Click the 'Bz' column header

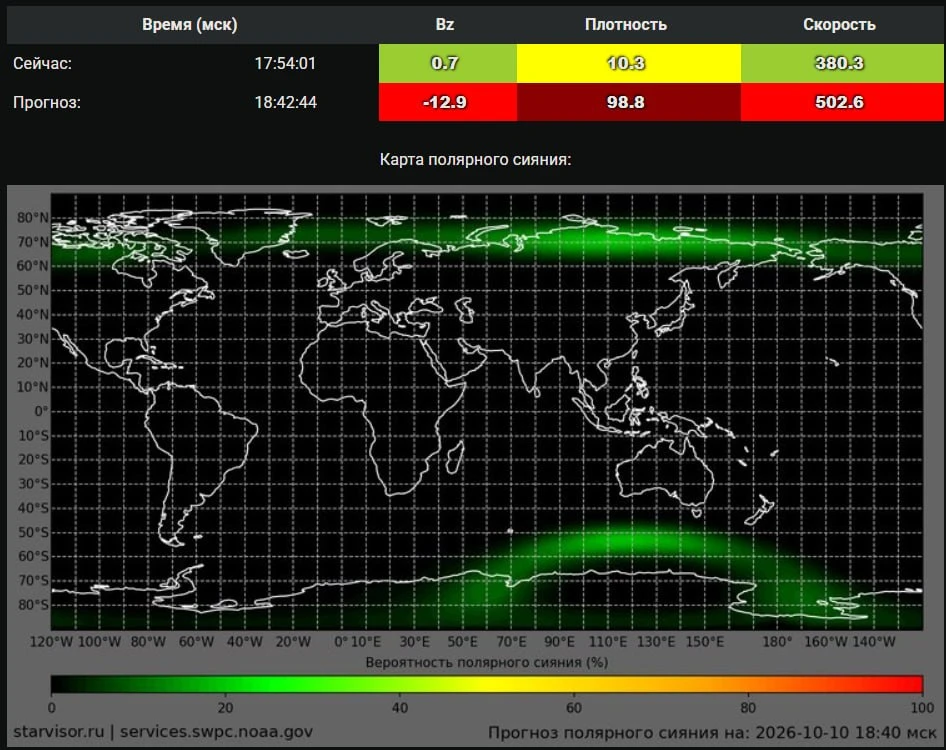pos(445,25)
